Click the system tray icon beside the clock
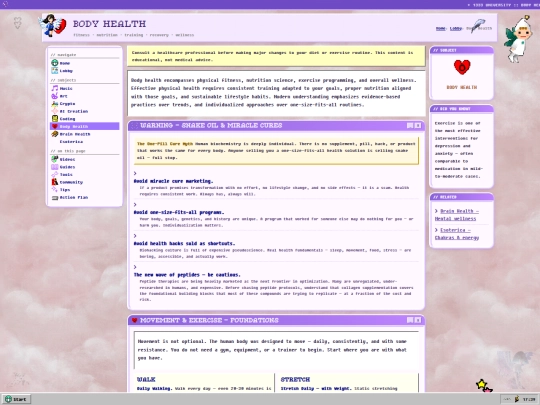 point(517,399)
